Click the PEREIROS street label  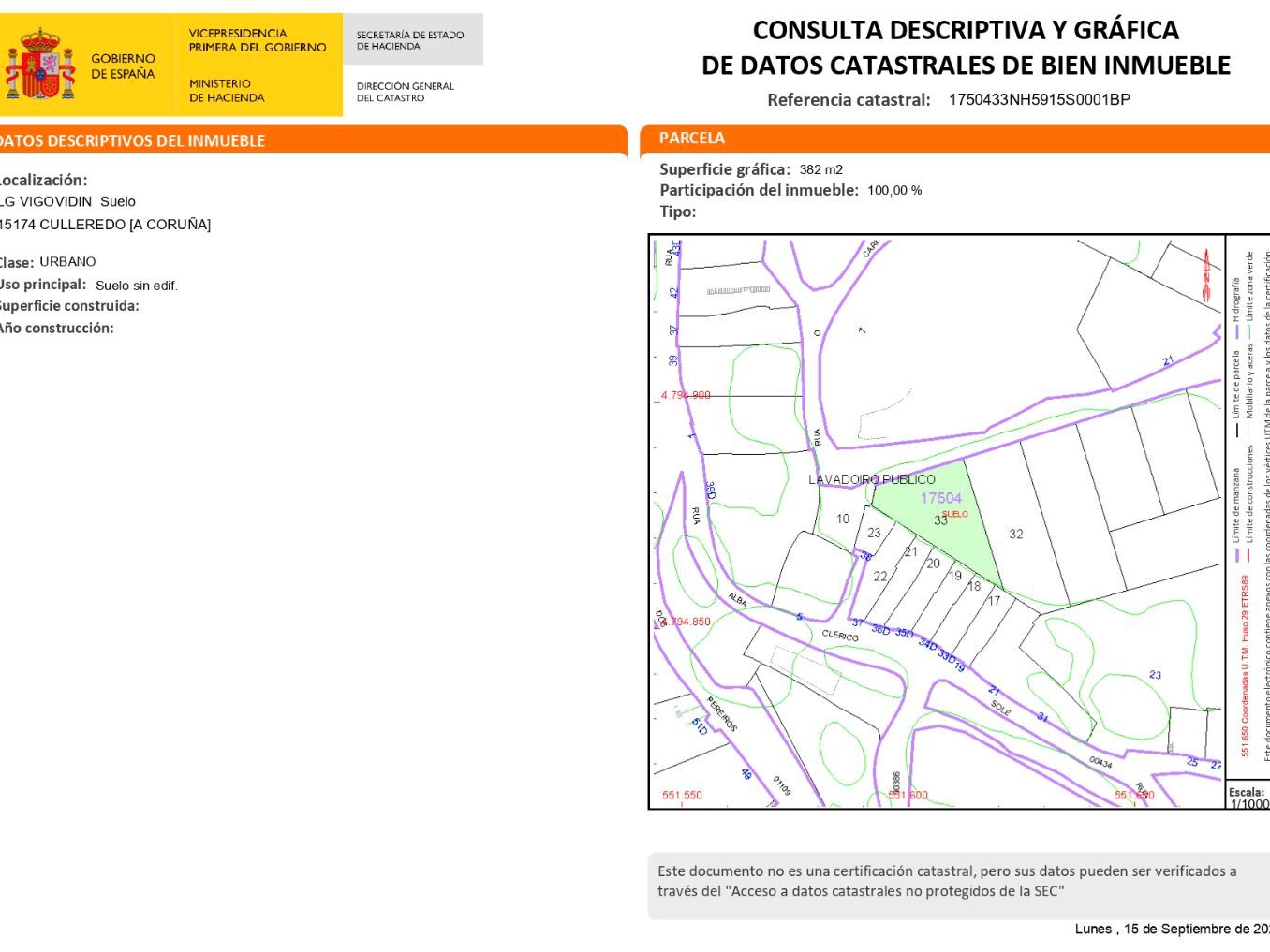coord(722,714)
